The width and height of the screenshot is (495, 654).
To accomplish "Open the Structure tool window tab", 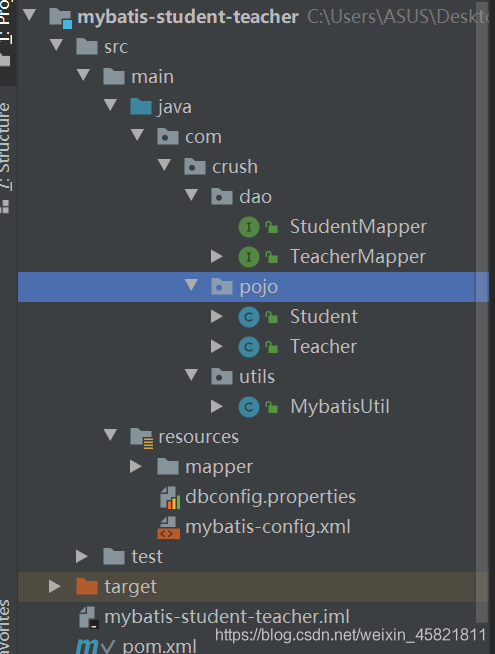I will pyautogui.click(x=6, y=156).
